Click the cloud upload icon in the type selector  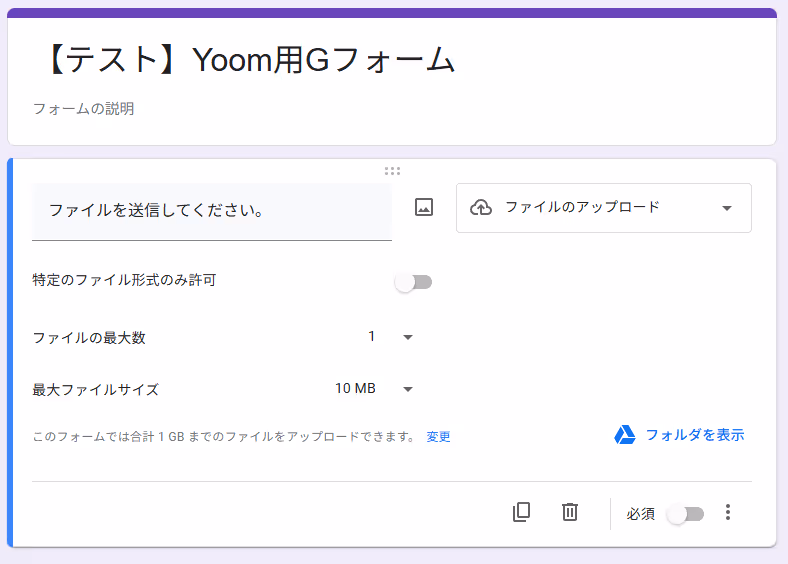[x=481, y=207]
